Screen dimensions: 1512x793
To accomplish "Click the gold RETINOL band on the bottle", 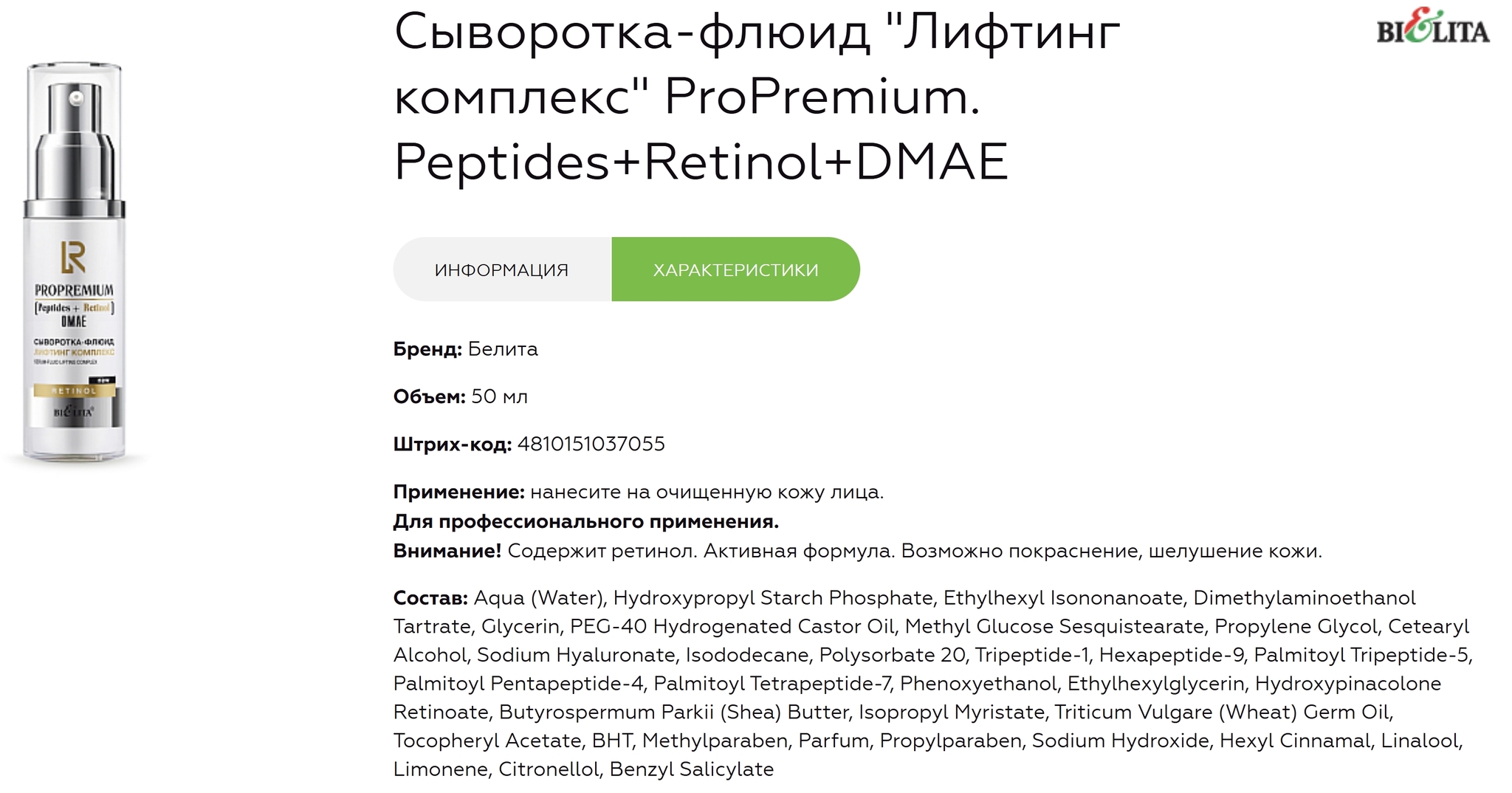I will click(74, 391).
